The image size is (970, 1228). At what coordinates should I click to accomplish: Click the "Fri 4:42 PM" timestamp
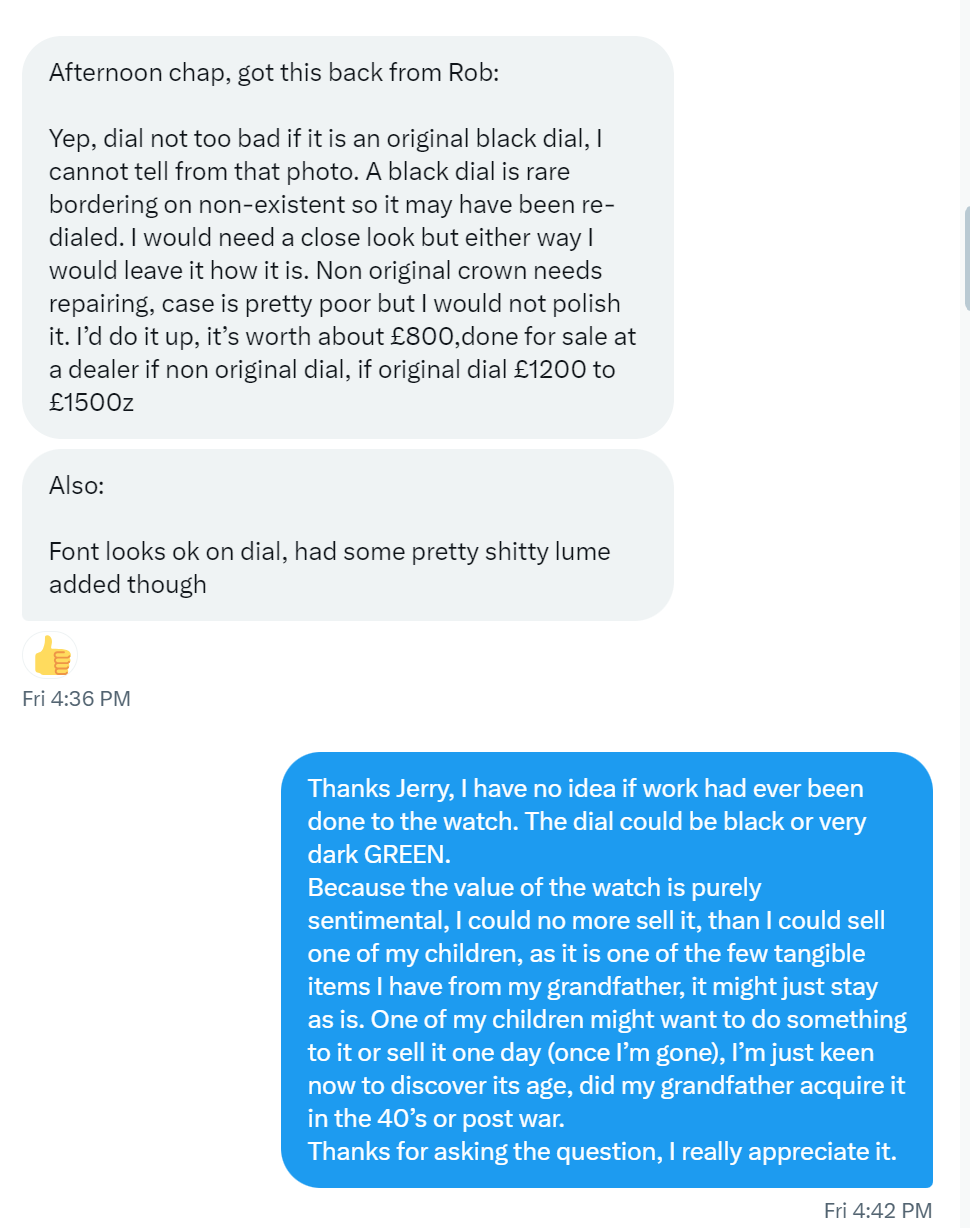pos(877,1210)
